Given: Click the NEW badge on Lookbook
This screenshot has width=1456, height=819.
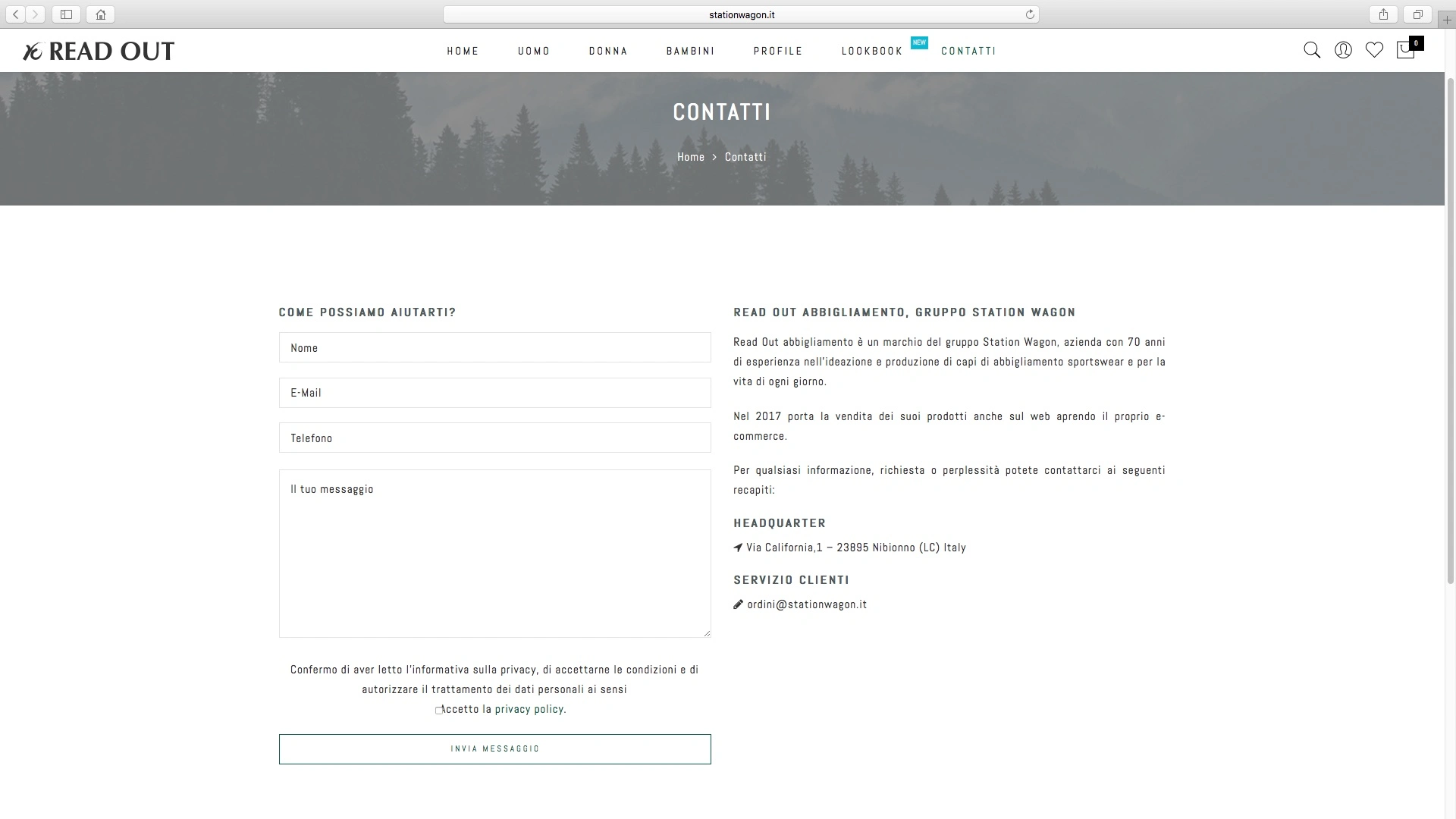Looking at the screenshot, I should tap(919, 42).
